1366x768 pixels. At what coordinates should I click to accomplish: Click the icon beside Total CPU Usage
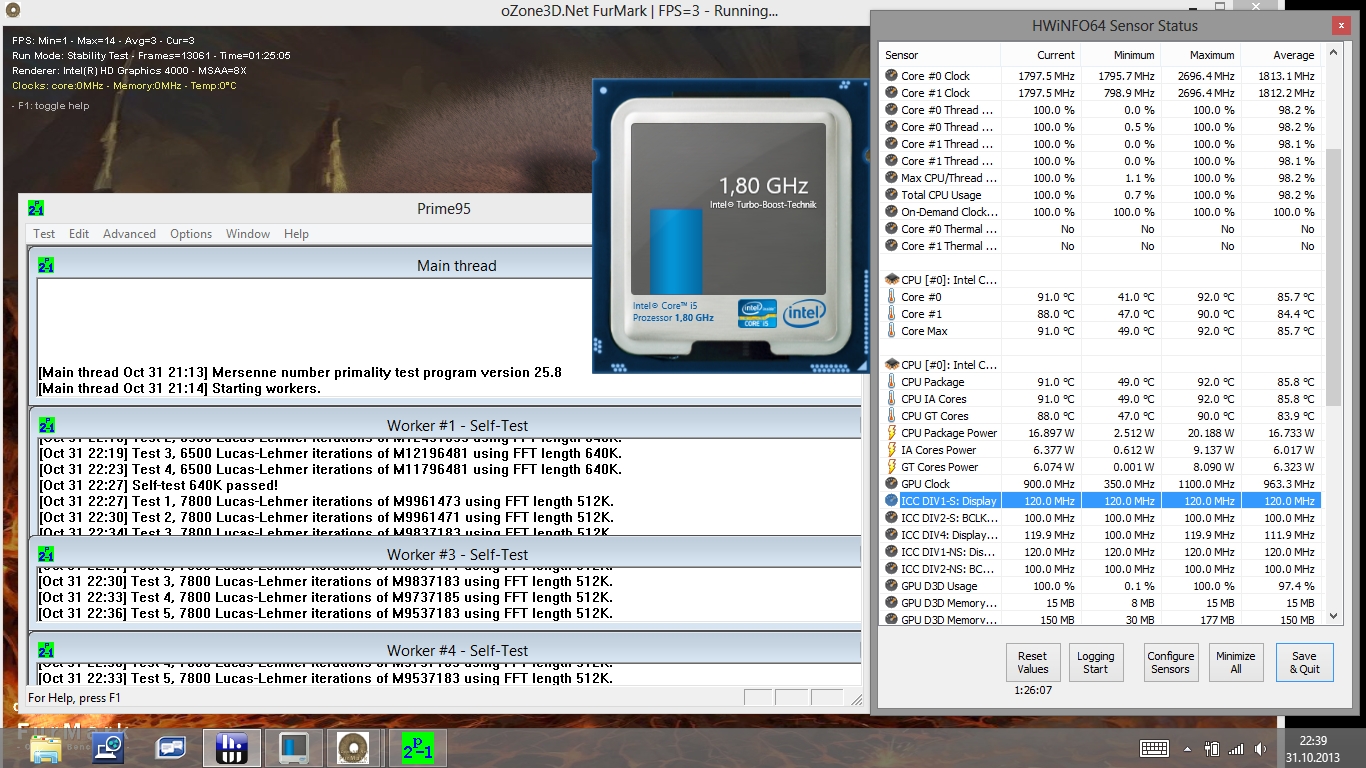[892, 195]
